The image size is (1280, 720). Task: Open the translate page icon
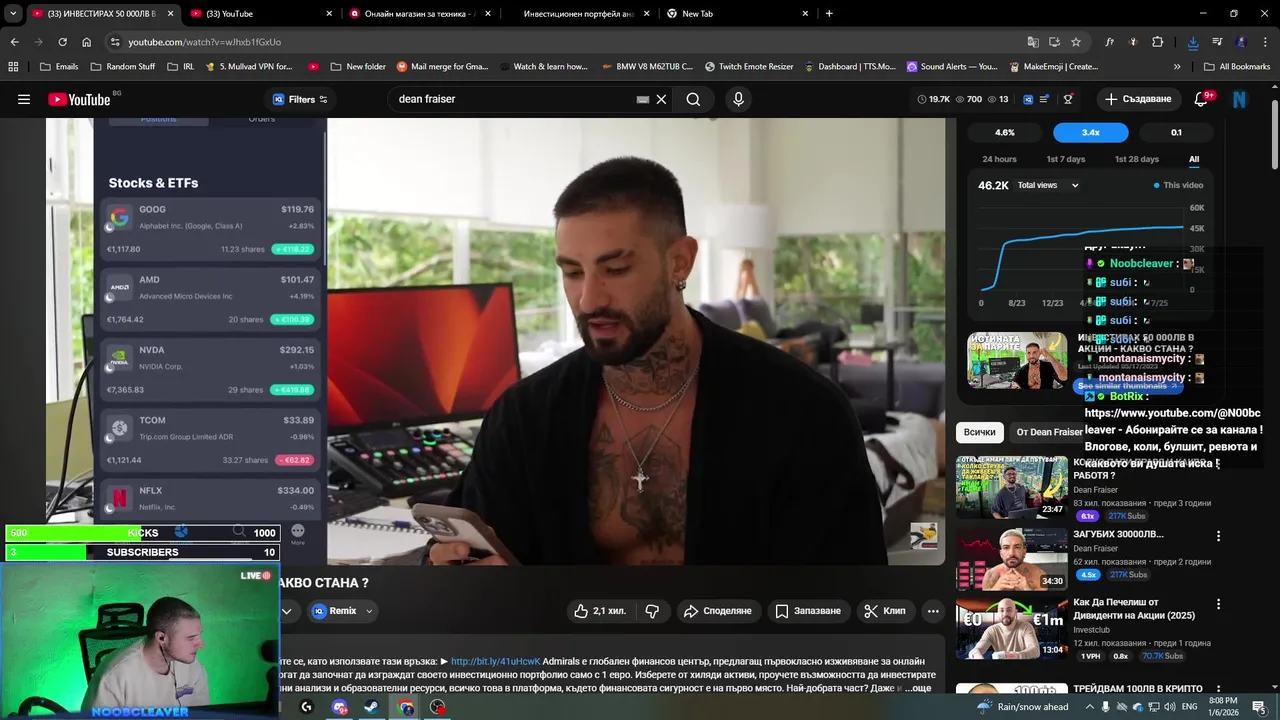[1033, 42]
